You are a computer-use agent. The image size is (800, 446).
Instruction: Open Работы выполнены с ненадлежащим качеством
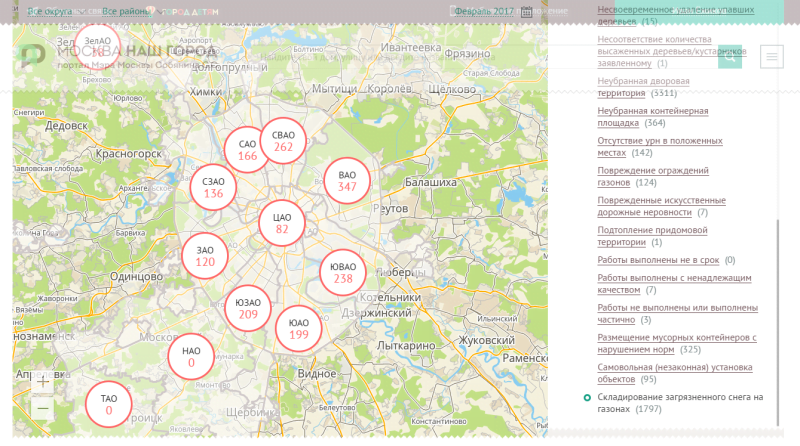click(674, 284)
